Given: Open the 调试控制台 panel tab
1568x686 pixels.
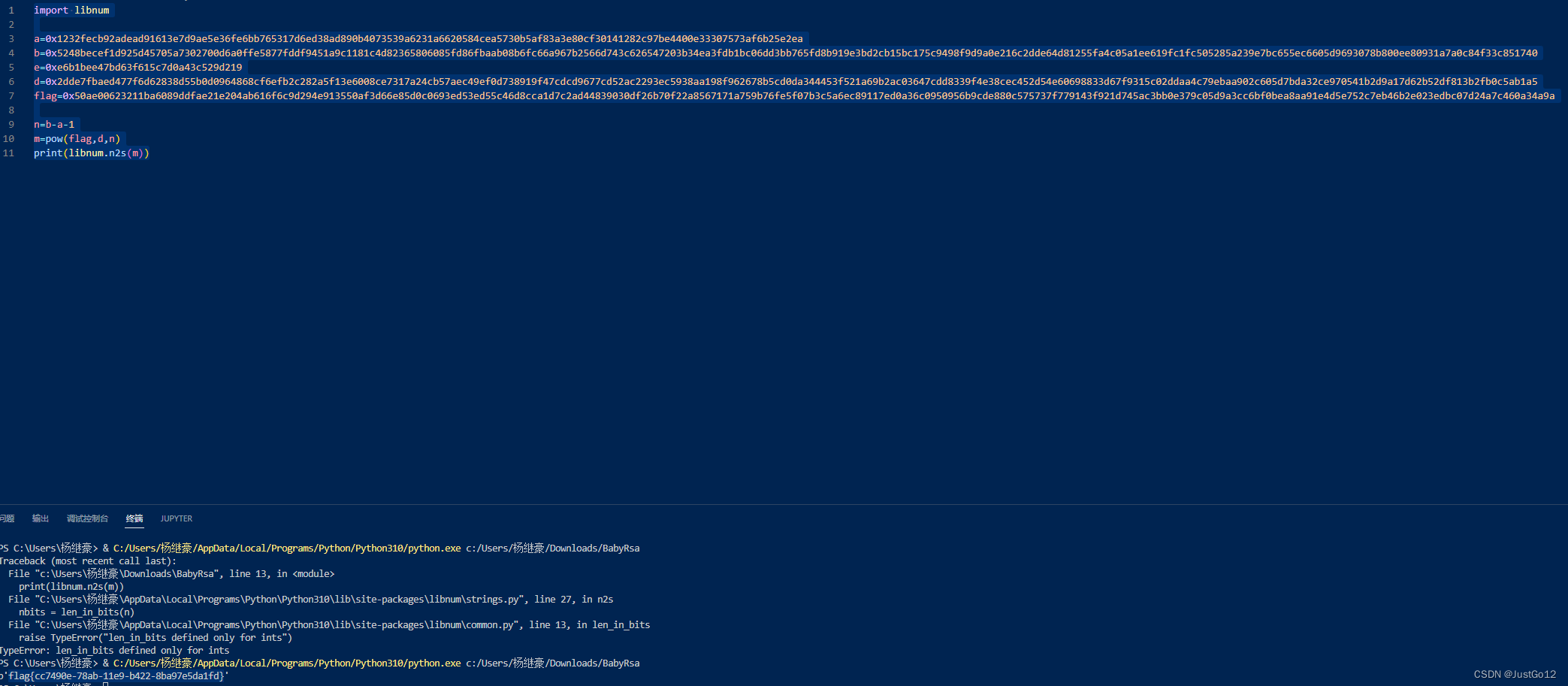Looking at the screenshot, I should pyautogui.click(x=87, y=518).
